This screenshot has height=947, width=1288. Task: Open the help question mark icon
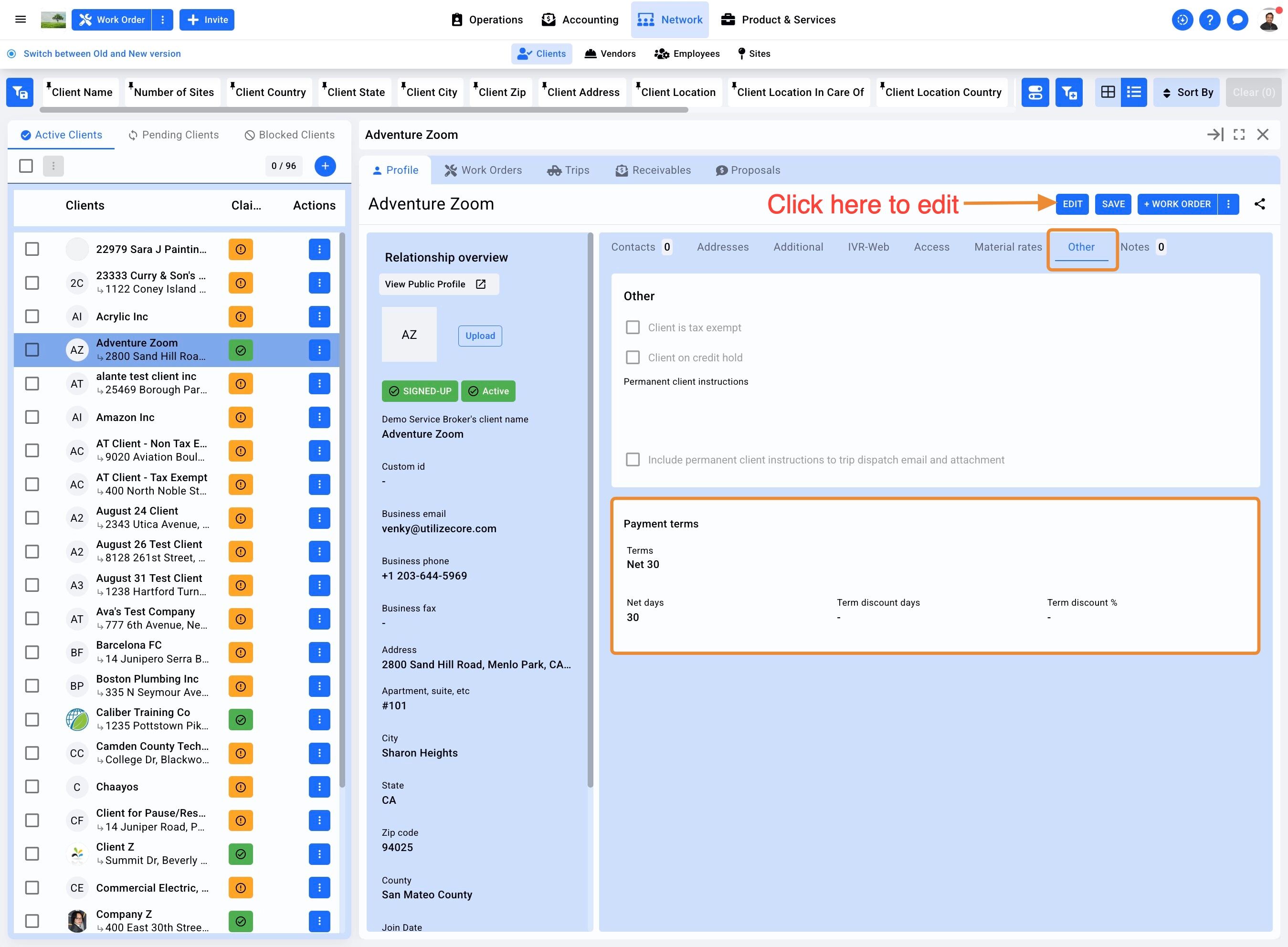point(1210,20)
